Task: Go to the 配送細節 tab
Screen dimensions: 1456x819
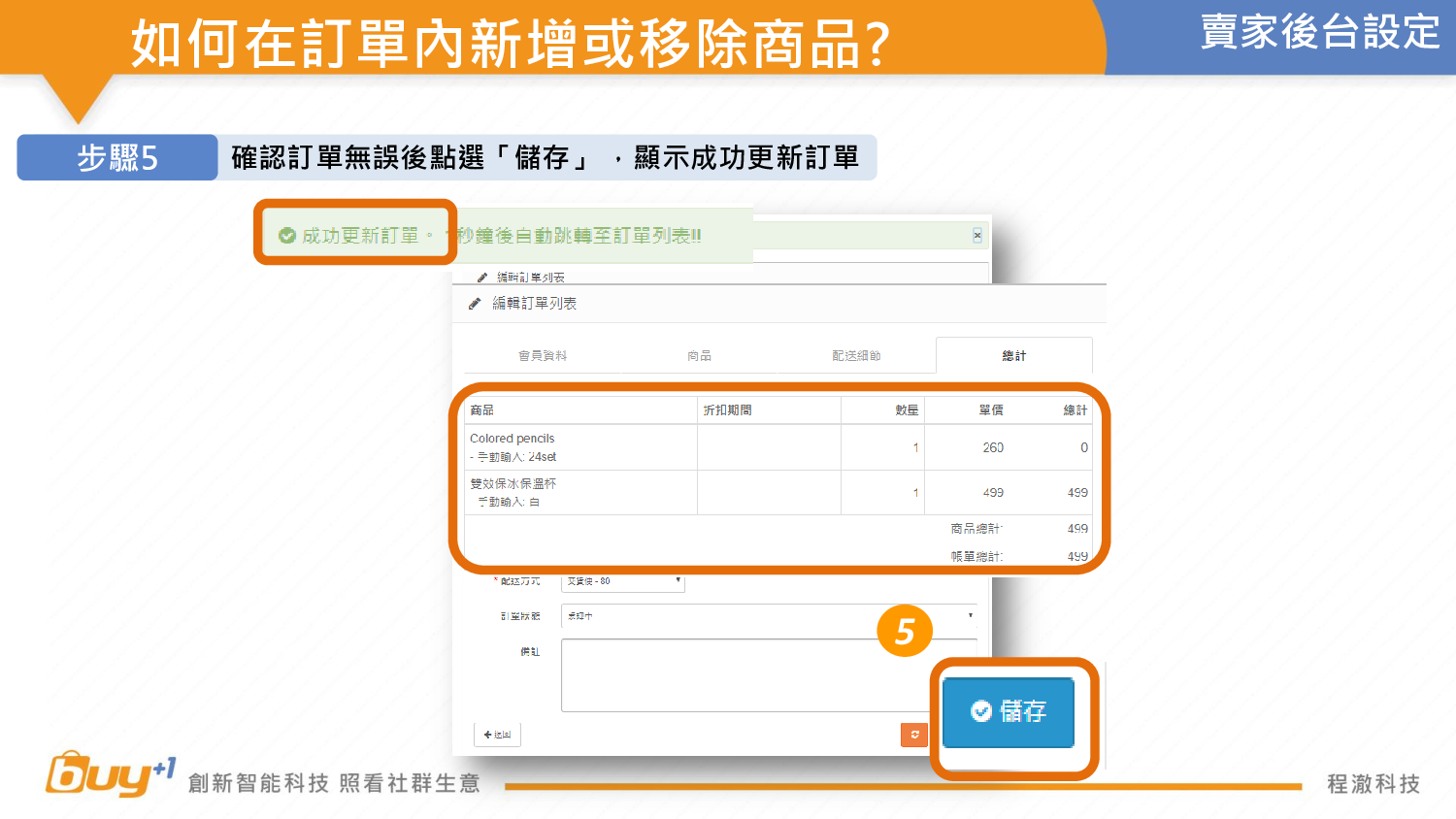Action: (x=856, y=356)
